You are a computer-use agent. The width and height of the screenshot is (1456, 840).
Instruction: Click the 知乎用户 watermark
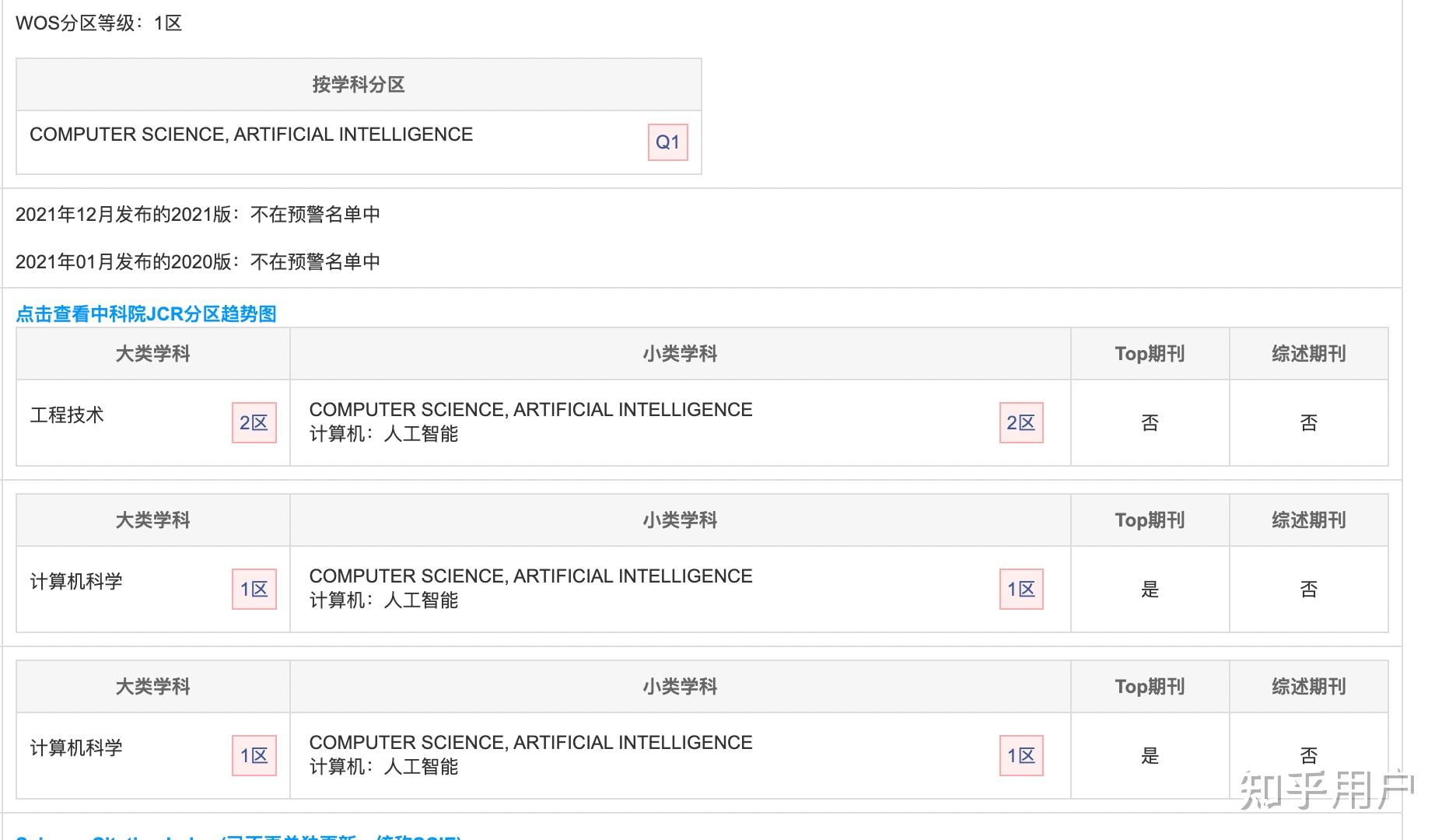coord(1326,789)
